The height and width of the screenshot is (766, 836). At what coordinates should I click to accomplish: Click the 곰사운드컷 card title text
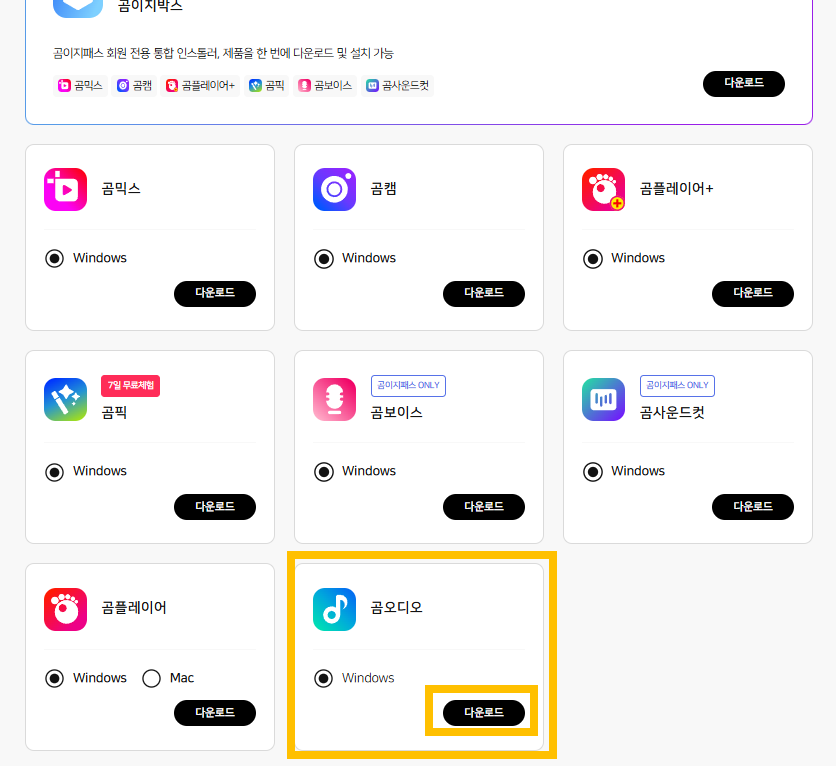672,413
